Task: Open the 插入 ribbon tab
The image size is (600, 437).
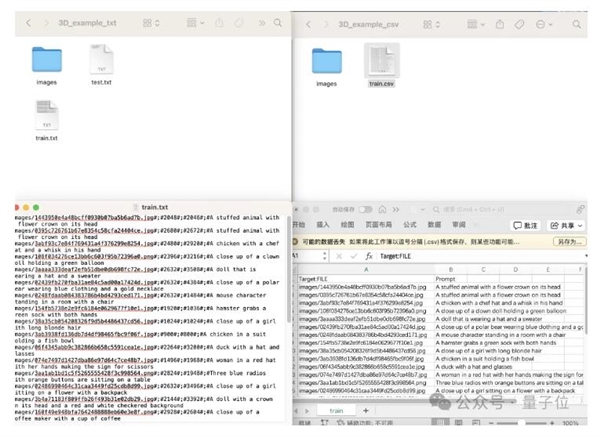Action: 323,225
